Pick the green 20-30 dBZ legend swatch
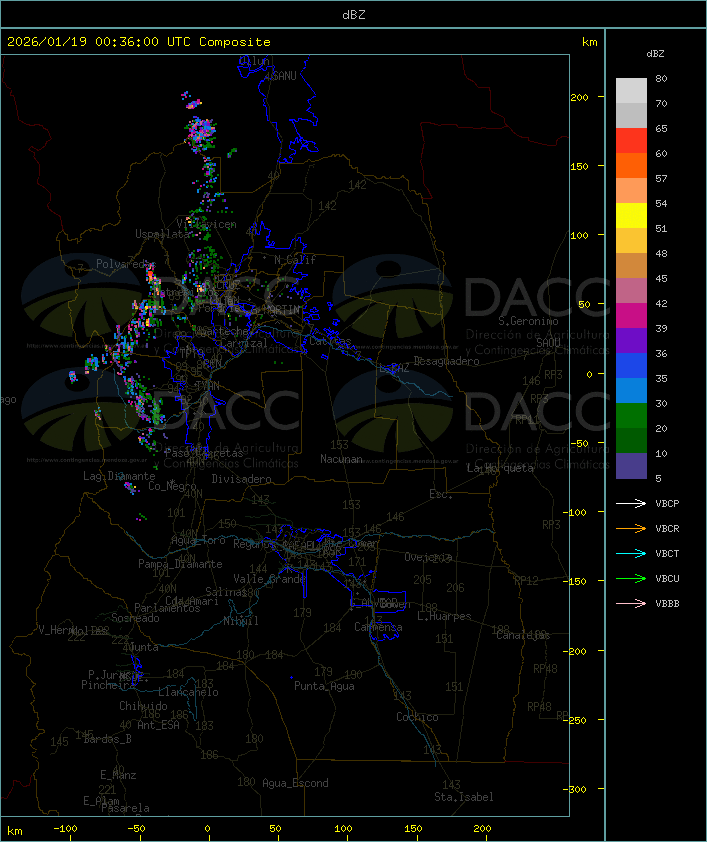Image resolution: width=707 pixels, height=842 pixels. click(x=631, y=416)
